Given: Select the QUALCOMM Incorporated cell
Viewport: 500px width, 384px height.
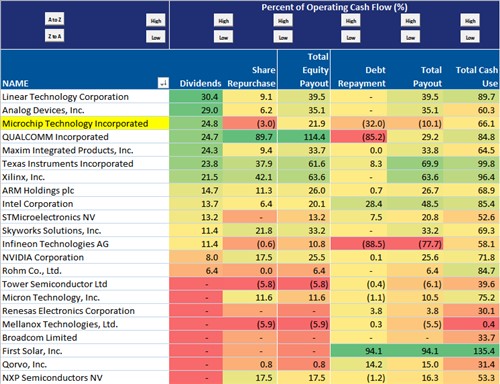Looking at the screenshot, I should (85, 137).
